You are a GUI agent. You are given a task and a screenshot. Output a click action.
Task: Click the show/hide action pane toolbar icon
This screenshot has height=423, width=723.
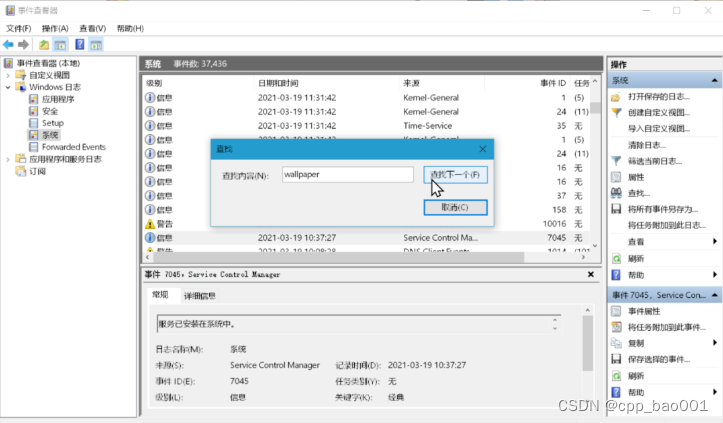[x=96, y=45]
